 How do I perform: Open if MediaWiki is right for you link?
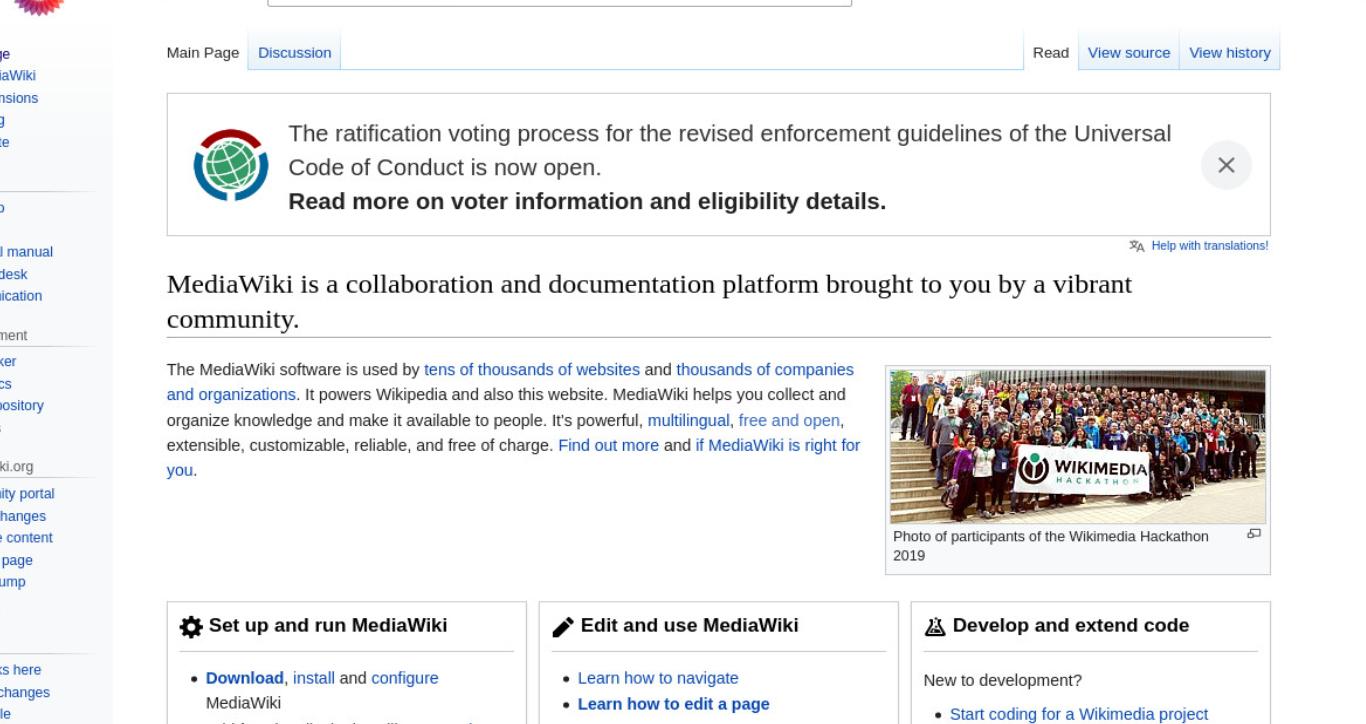[513, 457]
